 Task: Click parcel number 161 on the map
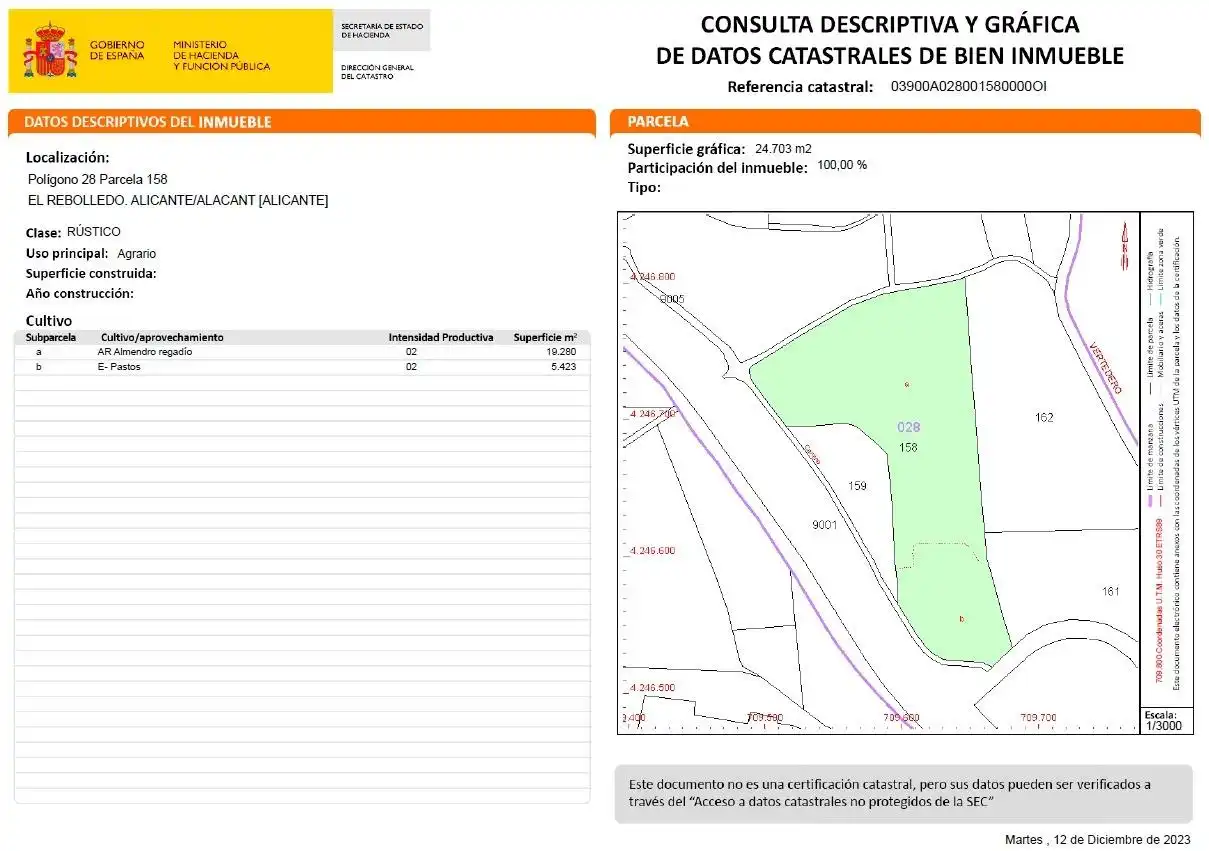click(x=1110, y=592)
